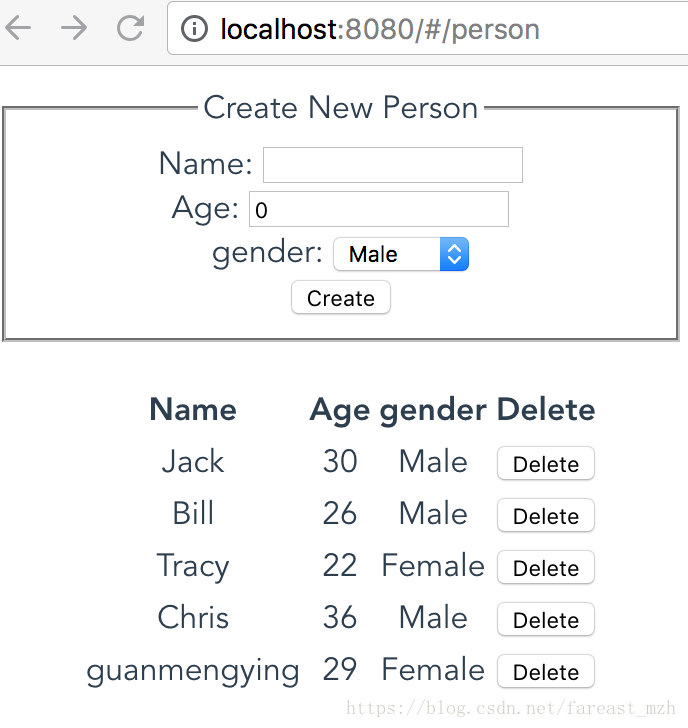Click the Name: form label

(x=205, y=164)
